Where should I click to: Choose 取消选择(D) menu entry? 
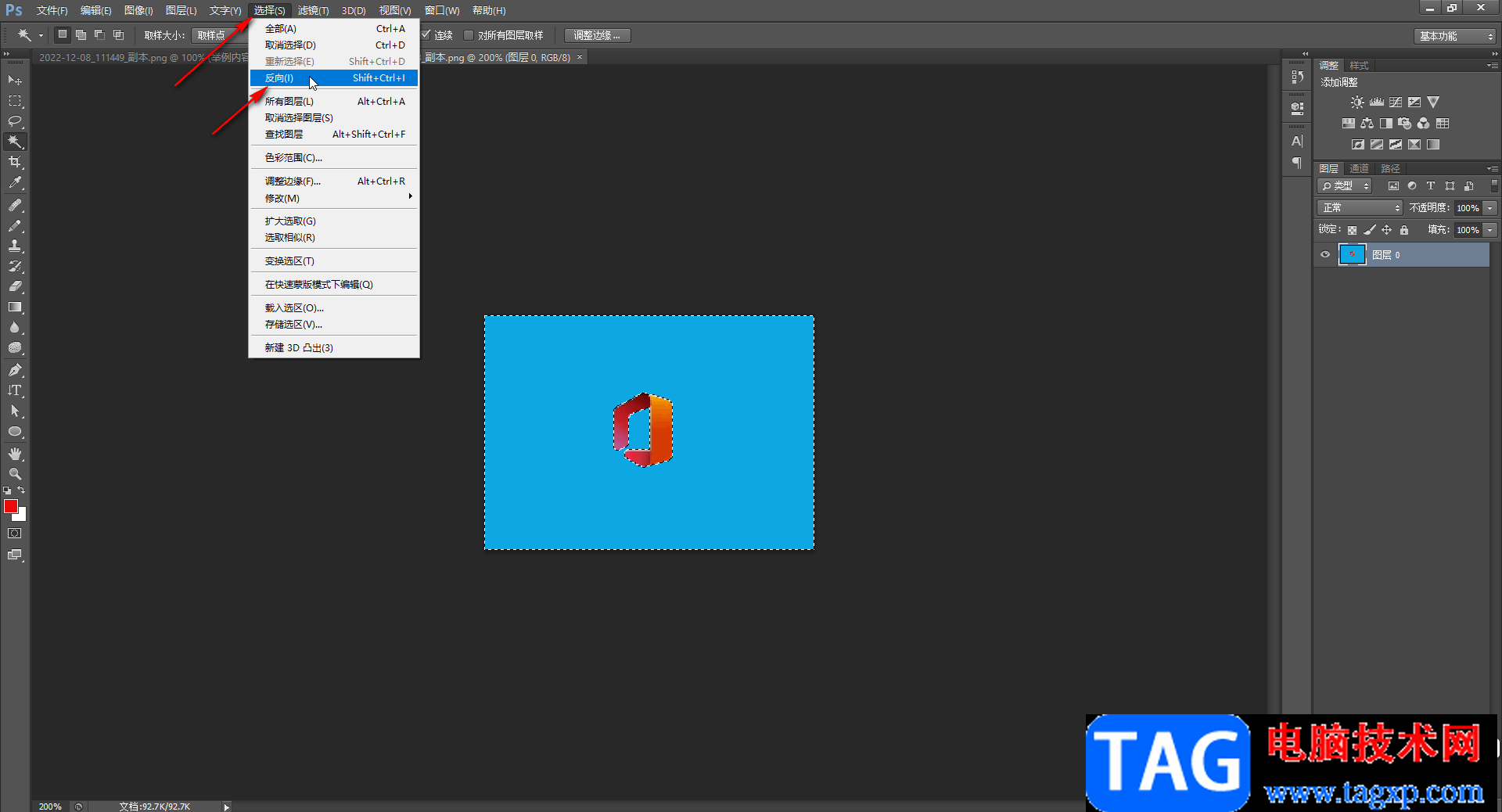334,45
